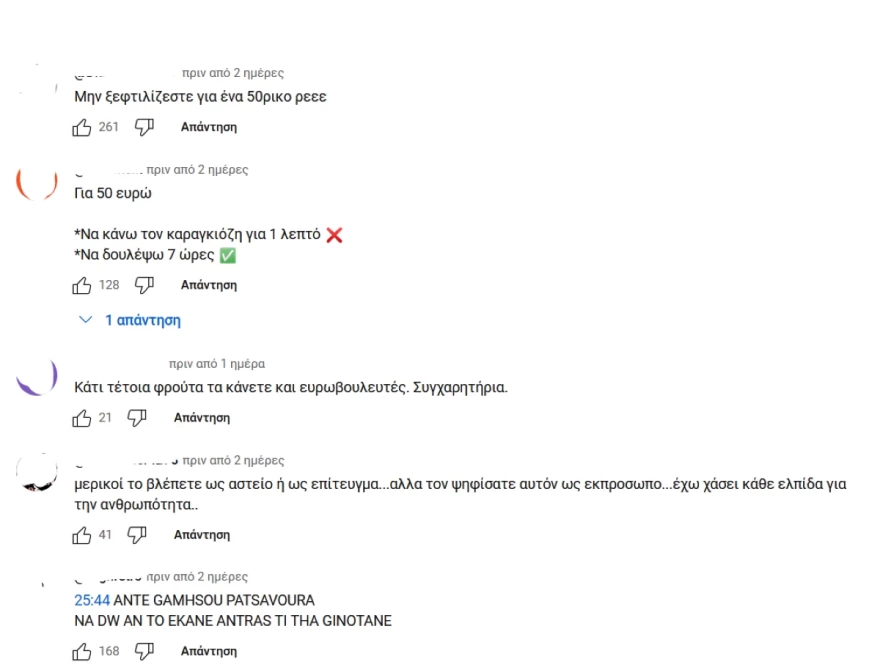
Task: Jump to timestamp 25:44 in video
Action: (x=92, y=600)
